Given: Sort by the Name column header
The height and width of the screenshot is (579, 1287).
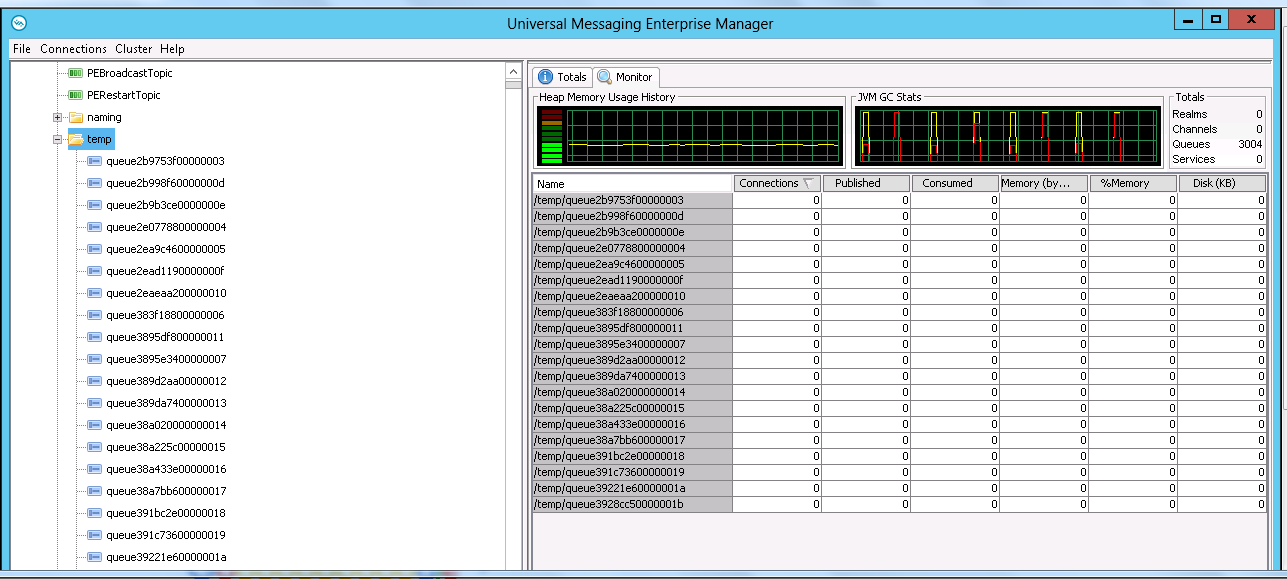Looking at the screenshot, I should [633, 184].
